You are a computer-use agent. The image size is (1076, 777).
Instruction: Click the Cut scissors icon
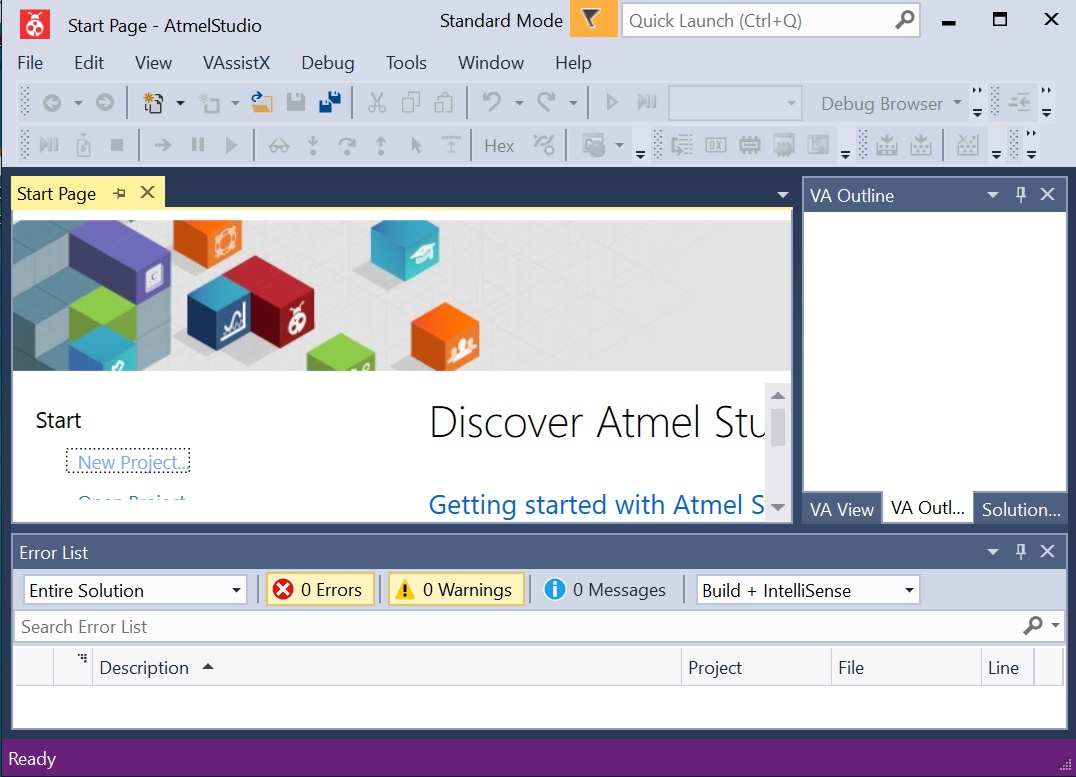[x=377, y=103]
